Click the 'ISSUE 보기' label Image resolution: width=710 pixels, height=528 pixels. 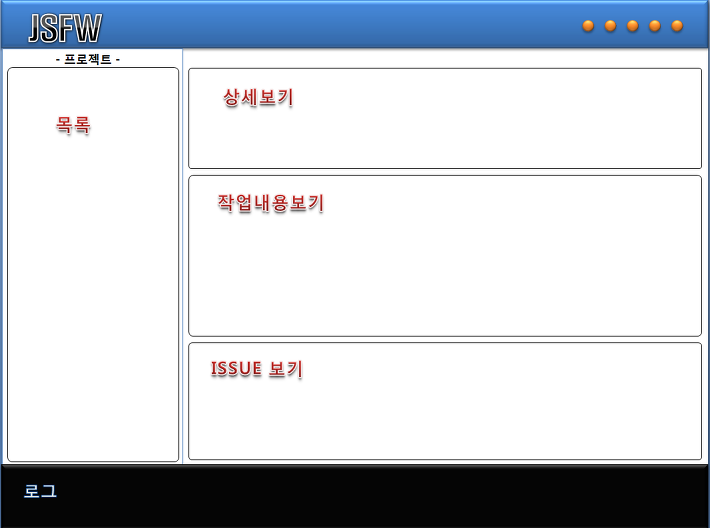(x=256, y=369)
